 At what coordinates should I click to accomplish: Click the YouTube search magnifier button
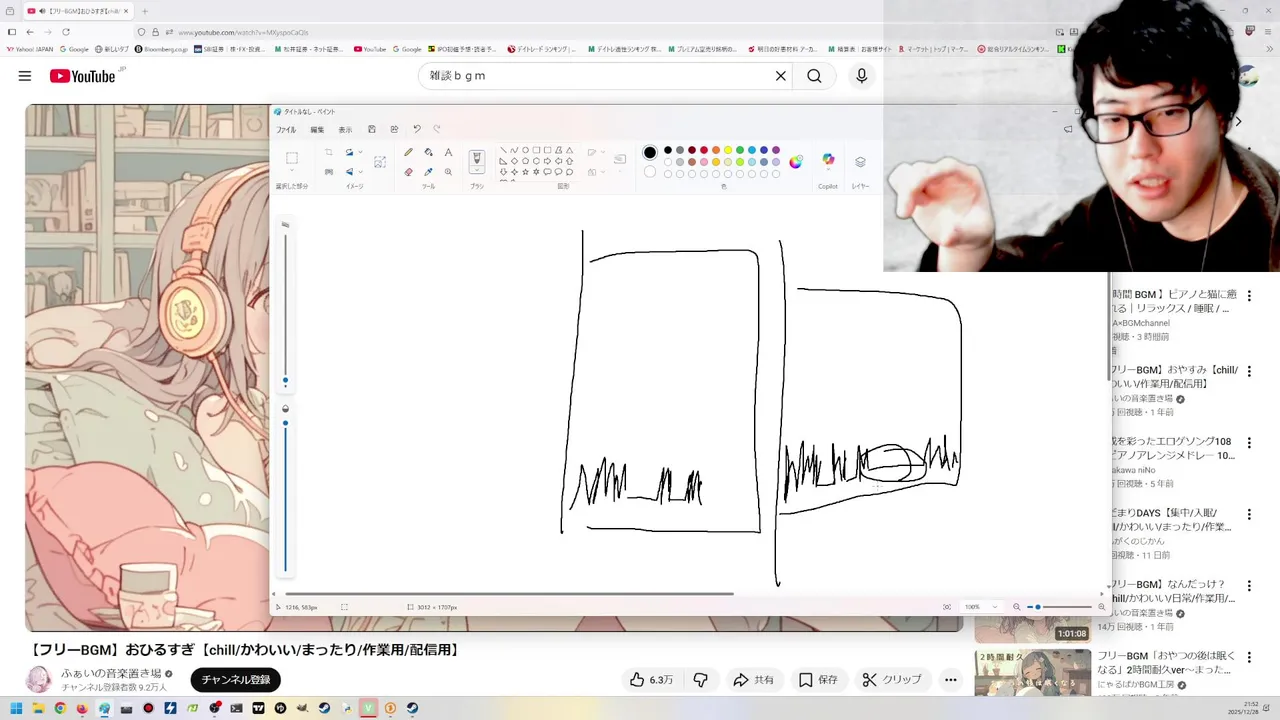pyautogui.click(x=814, y=76)
